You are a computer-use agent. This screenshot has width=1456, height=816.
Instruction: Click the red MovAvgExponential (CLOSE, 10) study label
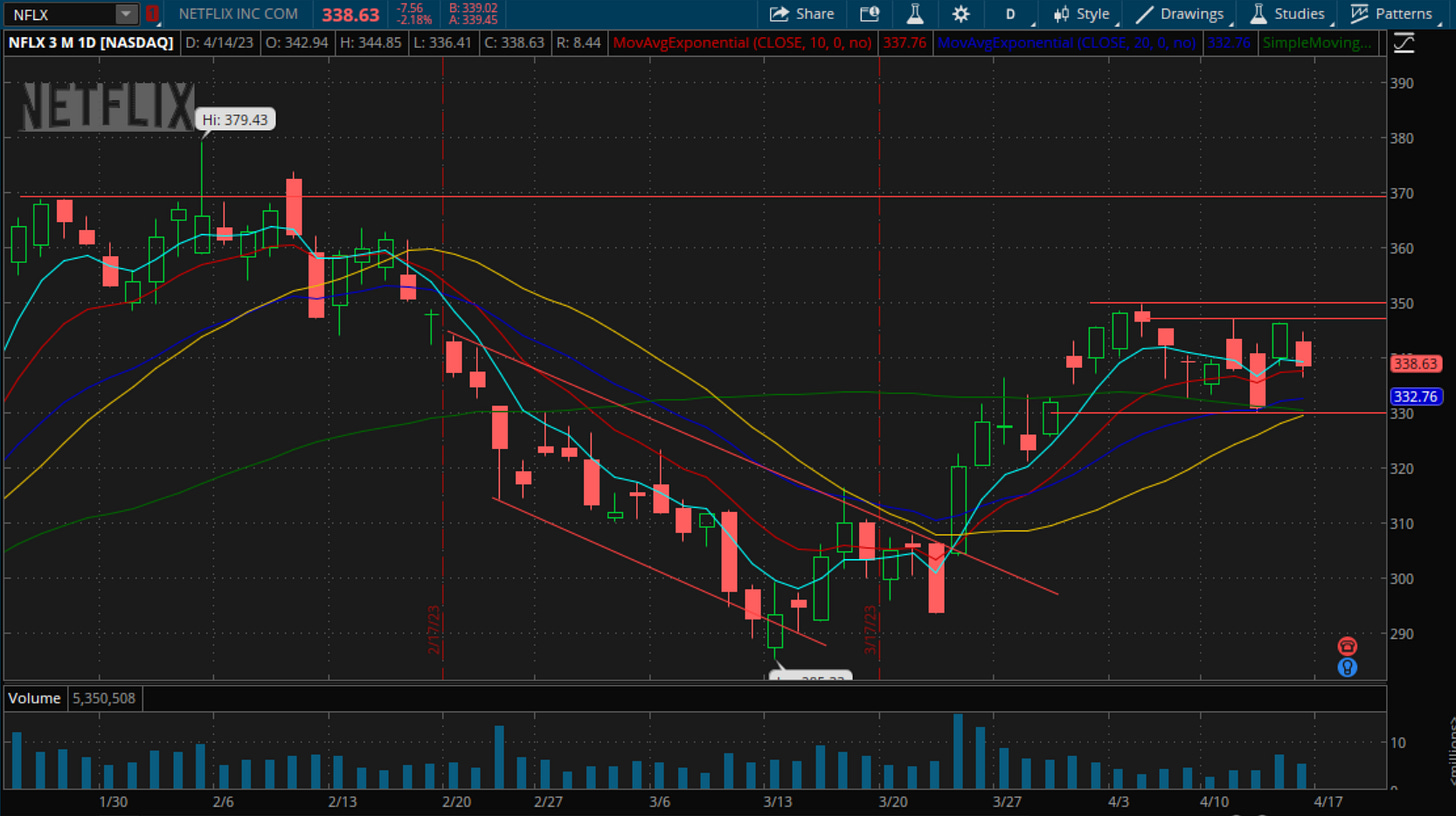click(742, 43)
